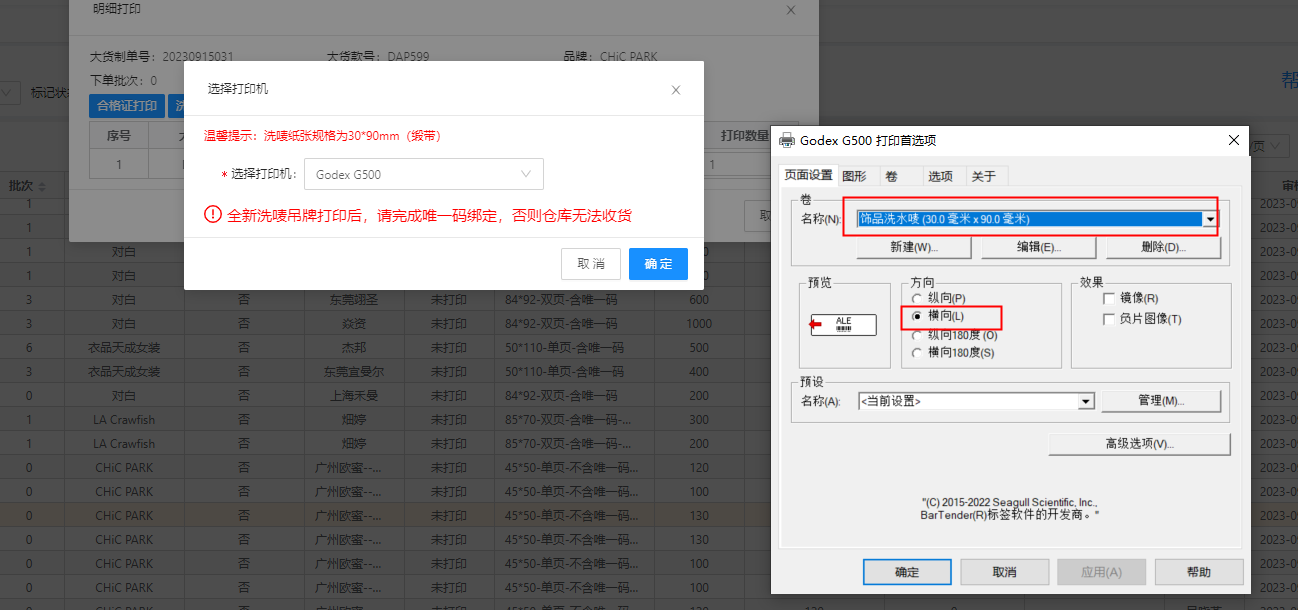Close the 选择打印机 dialog with X icon
The width and height of the screenshot is (1298, 610).
click(x=676, y=90)
